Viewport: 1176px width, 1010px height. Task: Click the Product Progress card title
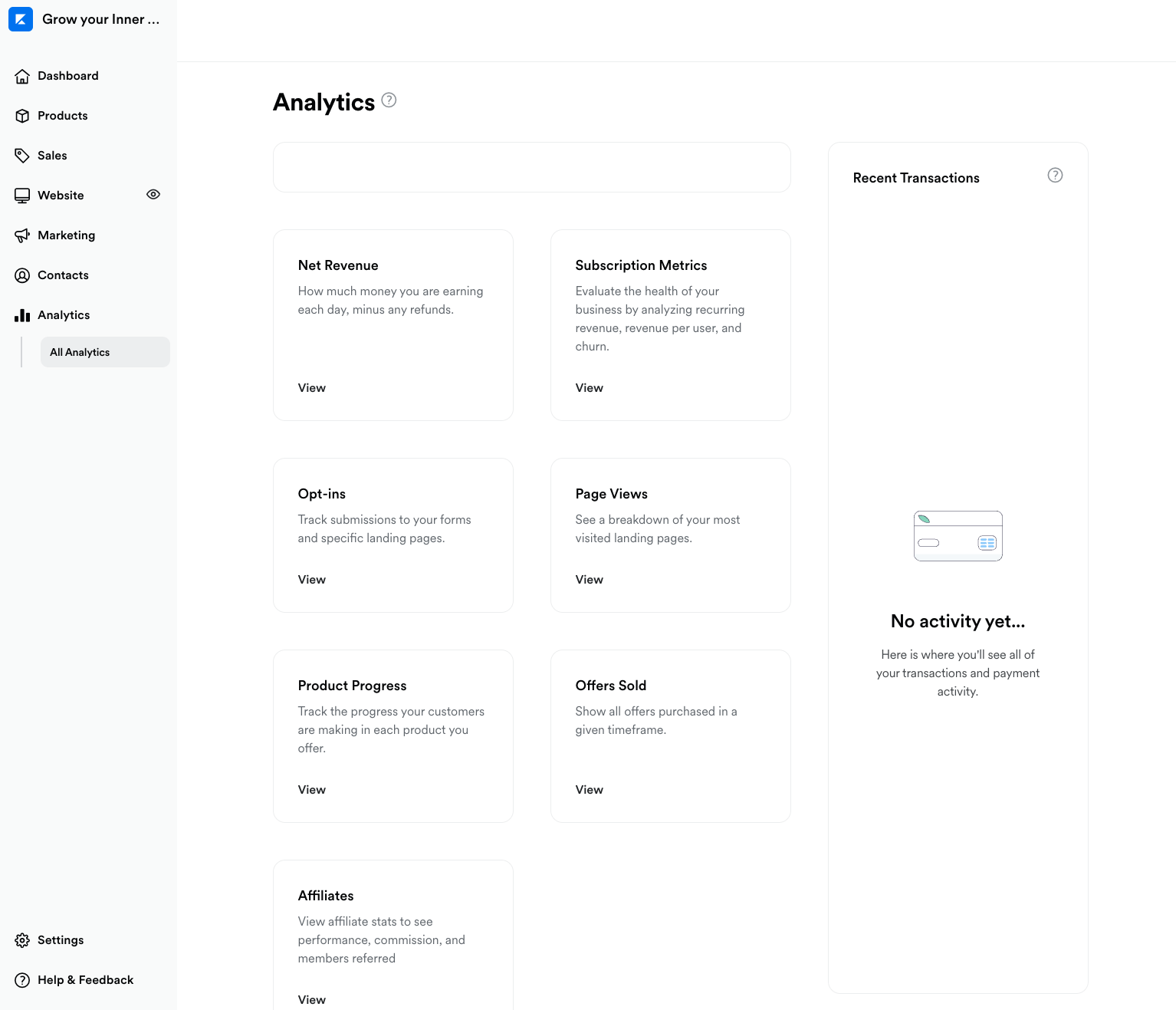(x=353, y=686)
